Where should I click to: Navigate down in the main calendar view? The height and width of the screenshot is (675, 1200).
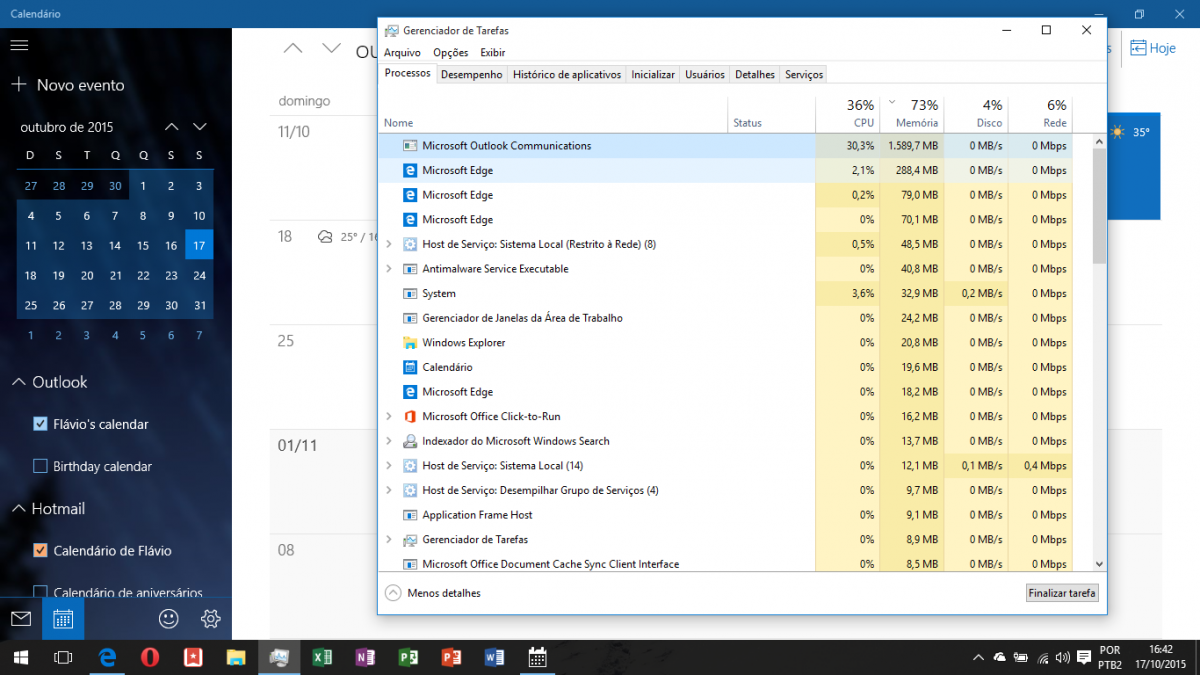(x=332, y=48)
